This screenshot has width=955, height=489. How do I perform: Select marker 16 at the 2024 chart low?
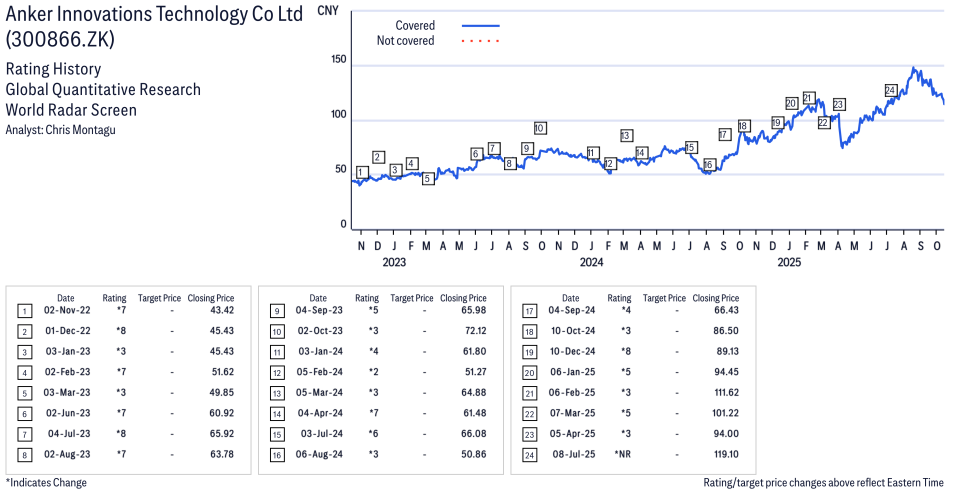point(708,165)
